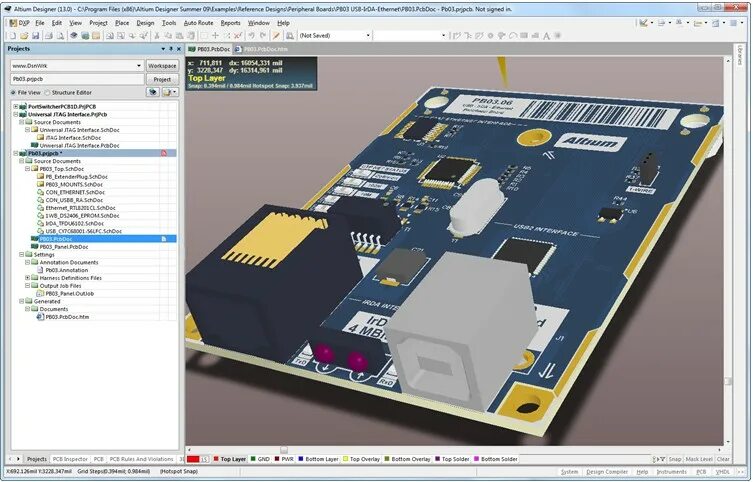Switch to the PB03.PcbDoc.htm document tab
753x482 pixels.
point(262,49)
